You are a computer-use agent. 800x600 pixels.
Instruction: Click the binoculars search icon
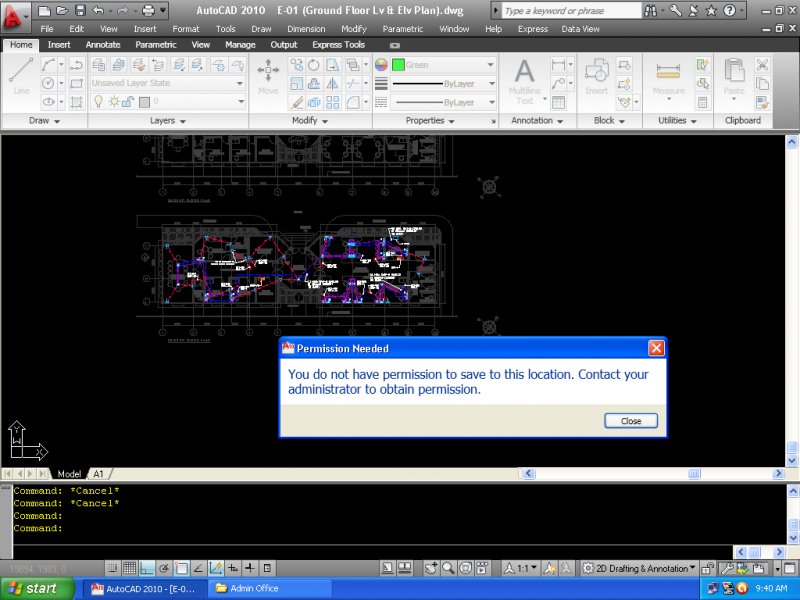point(651,10)
